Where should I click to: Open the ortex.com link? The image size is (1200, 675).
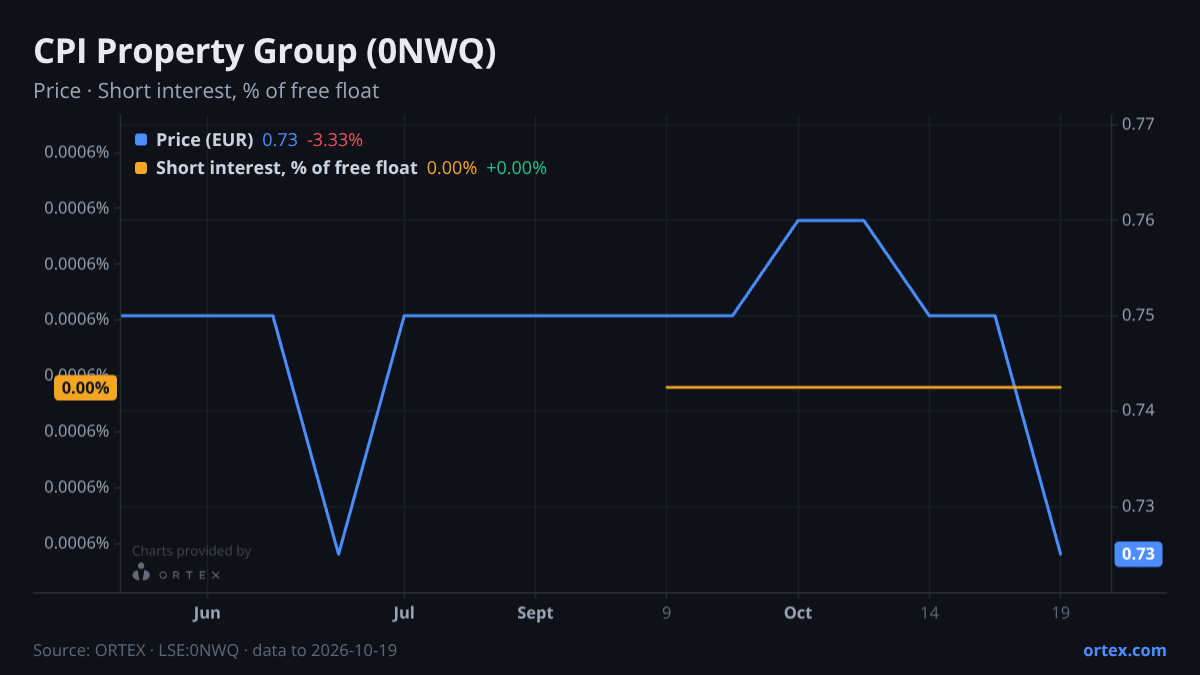(x=1124, y=650)
